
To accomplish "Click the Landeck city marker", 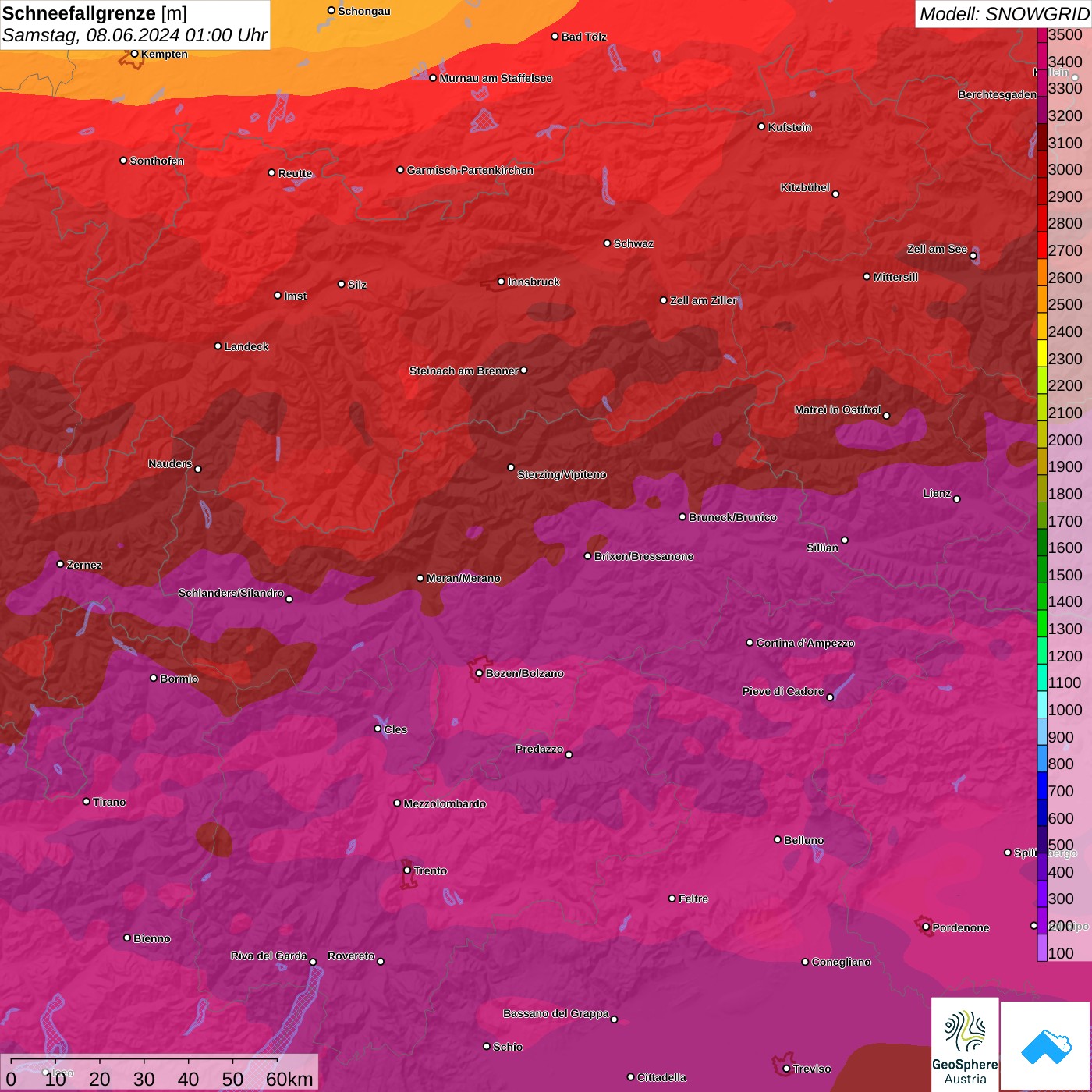I will pyautogui.click(x=218, y=346).
